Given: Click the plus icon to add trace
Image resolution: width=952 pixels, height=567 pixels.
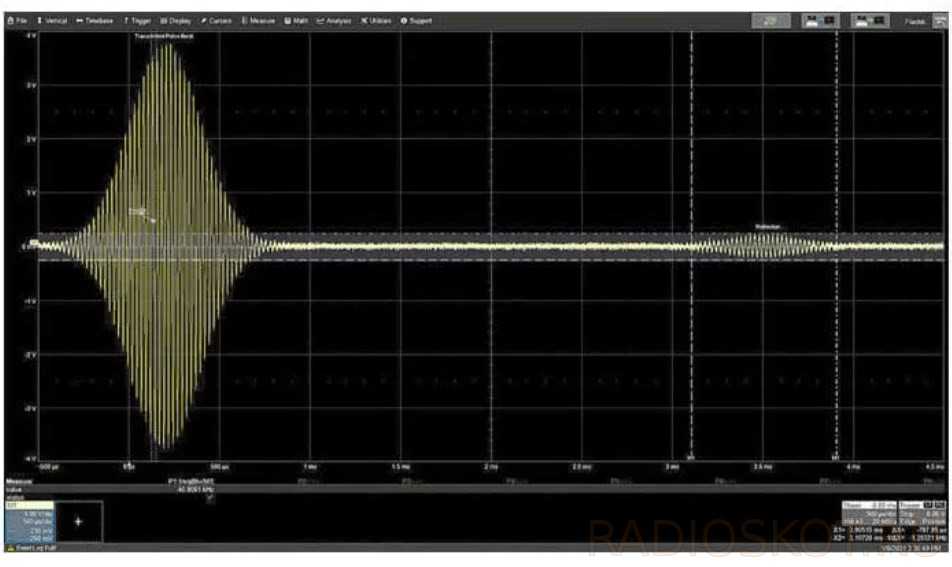Looking at the screenshot, I should [78, 522].
